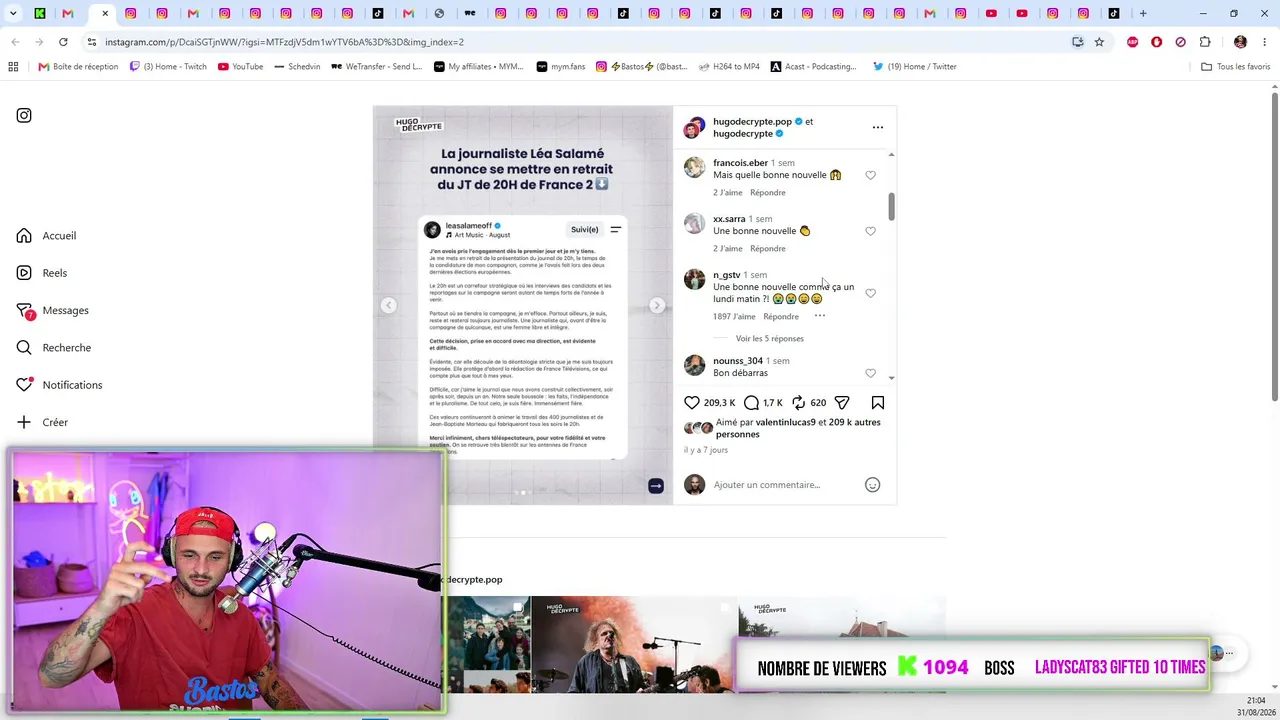This screenshot has height=720, width=1280.
Task: Open the '(19) Home / Twitter' bookmark
Action: pyautogui.click(x=914, y=67)
